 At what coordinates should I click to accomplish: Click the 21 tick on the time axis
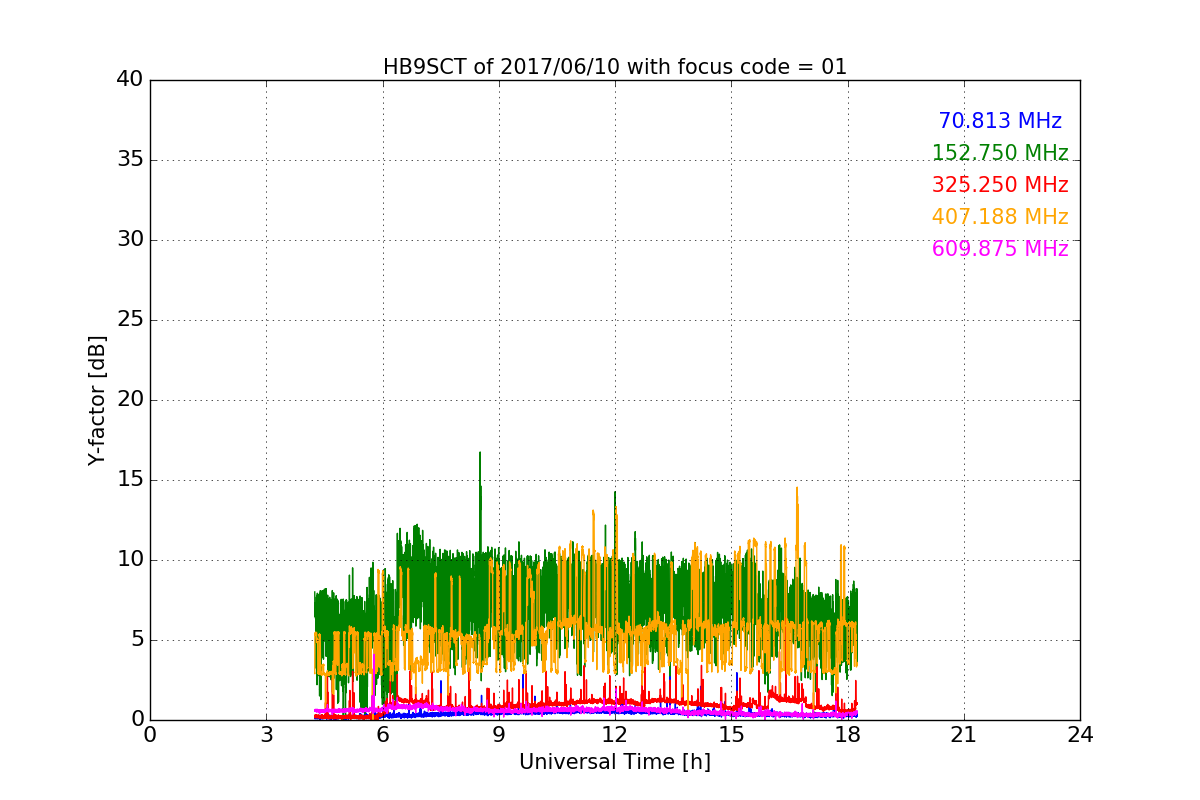[964, 735]
